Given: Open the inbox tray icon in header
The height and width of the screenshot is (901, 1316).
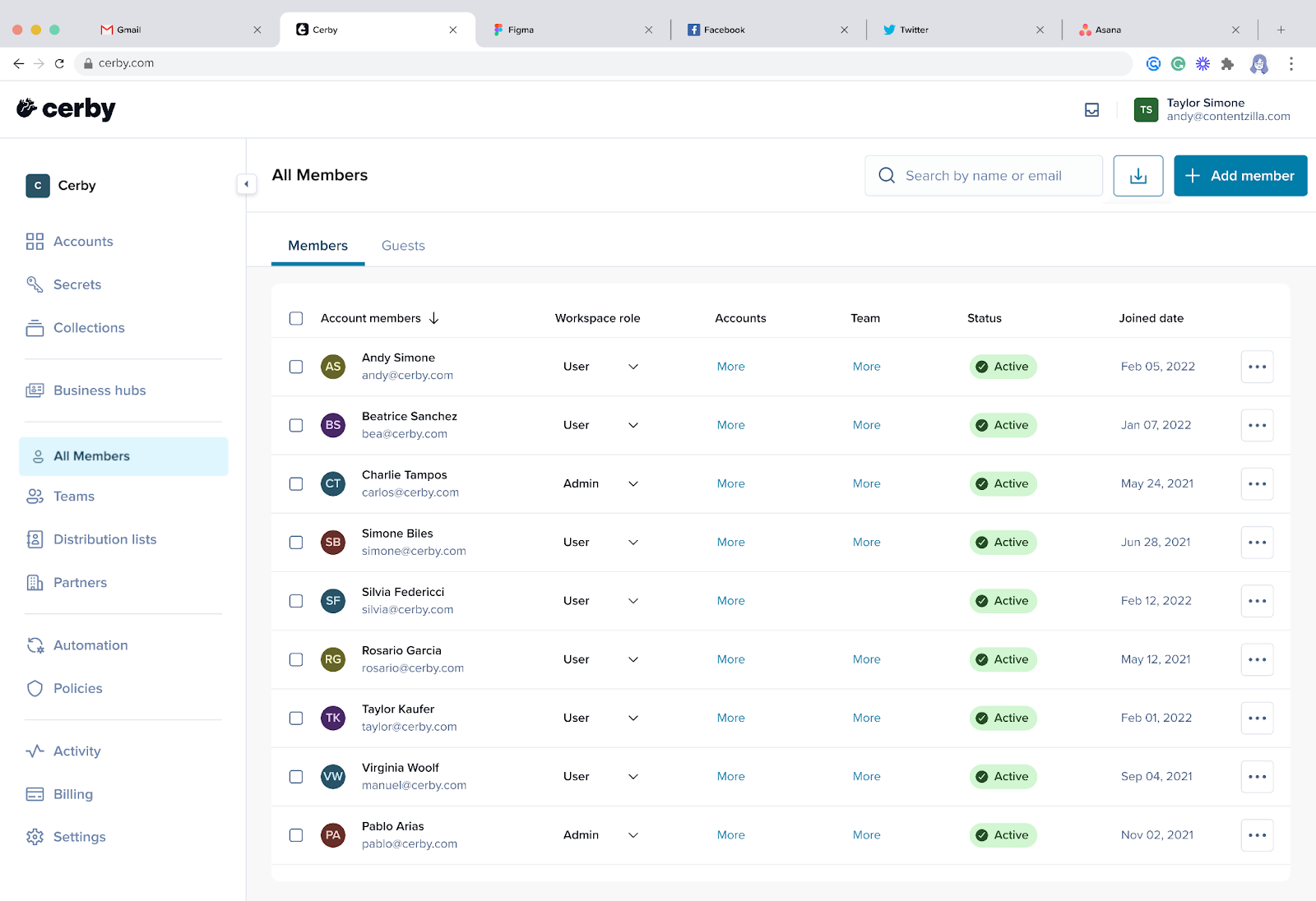Looking at the screenshot, I should point(1091,110).
